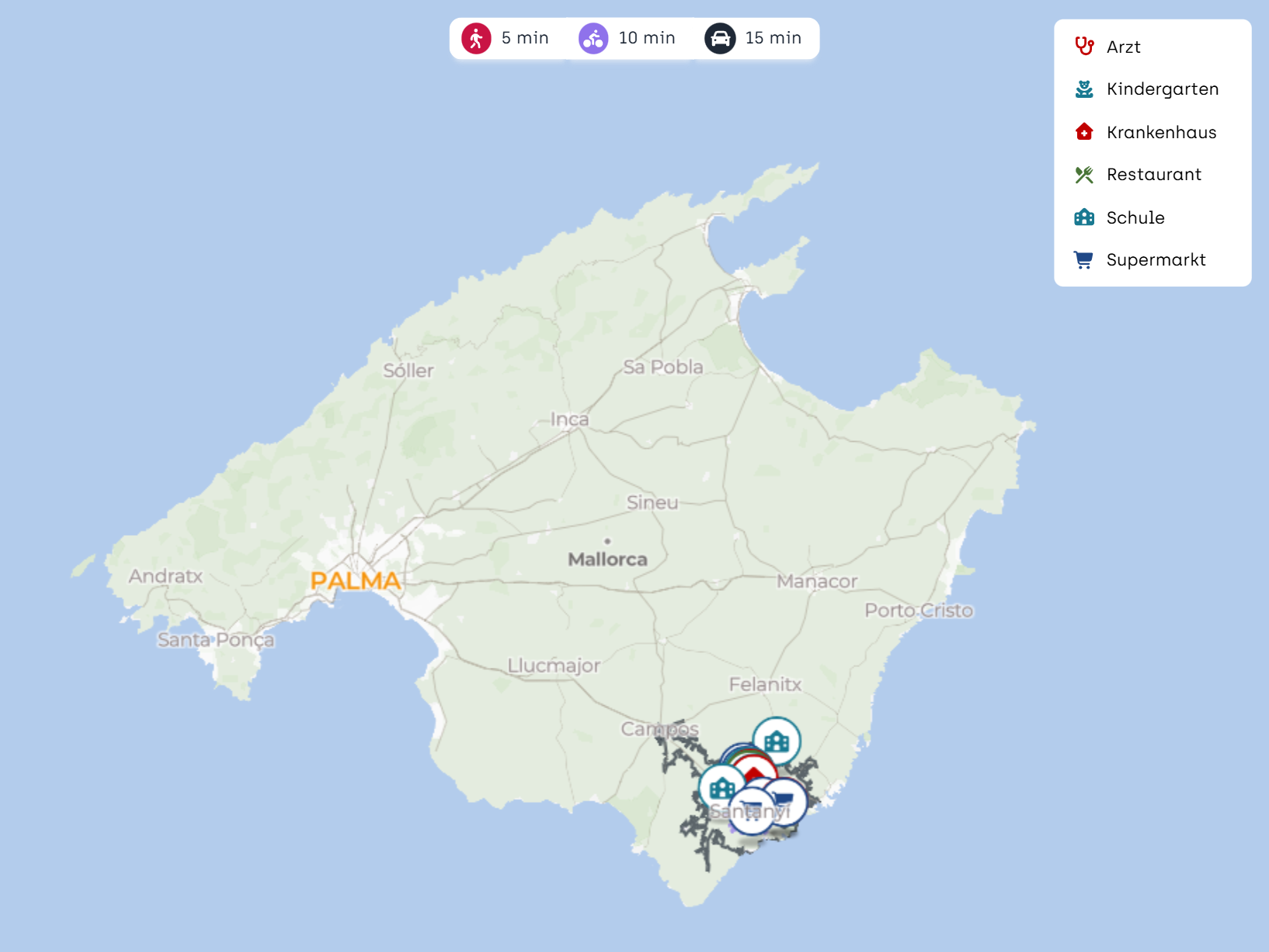Select the Kindergarten icon in the legend
This screenshot has width=1269, height=952.
click(x=1084, y=89)
